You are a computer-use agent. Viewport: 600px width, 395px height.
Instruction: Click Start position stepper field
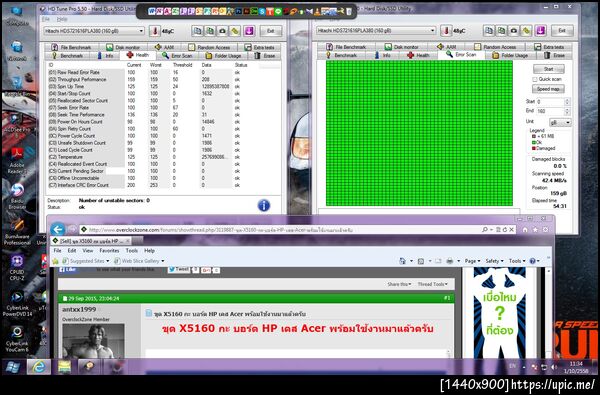coord(553,102)
